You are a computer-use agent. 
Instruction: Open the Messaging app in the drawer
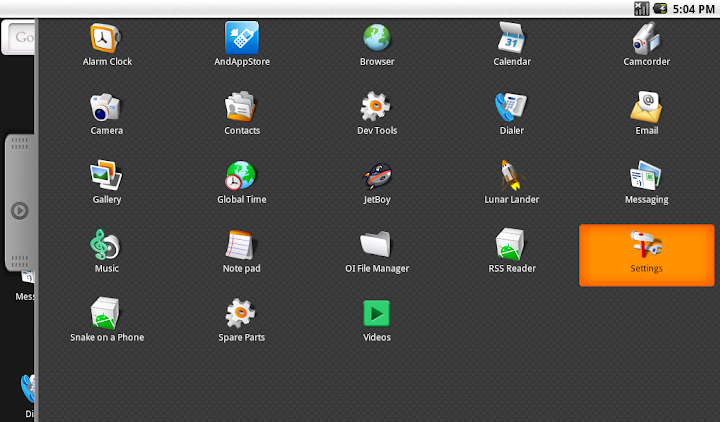coord(647,182)
